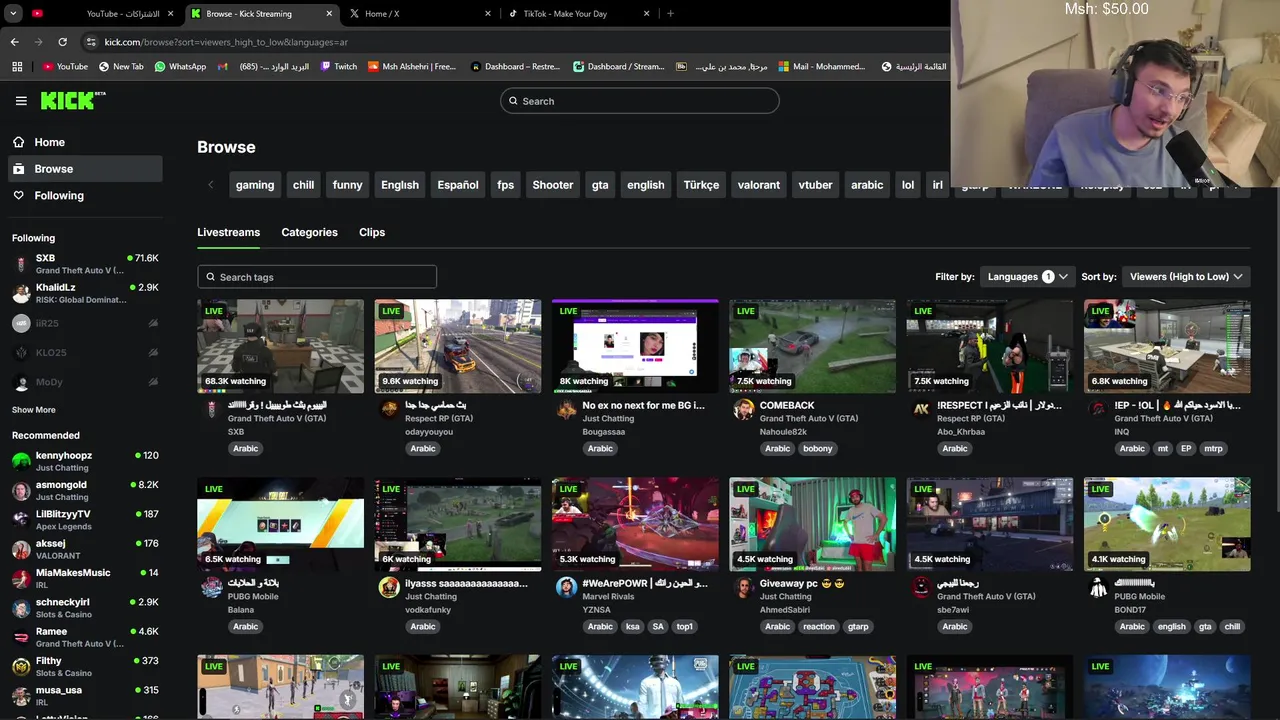Click the mtrp tag on INQ card
The width and height of the screenshot is (1280, 720).
click(x=1213, y=449)
